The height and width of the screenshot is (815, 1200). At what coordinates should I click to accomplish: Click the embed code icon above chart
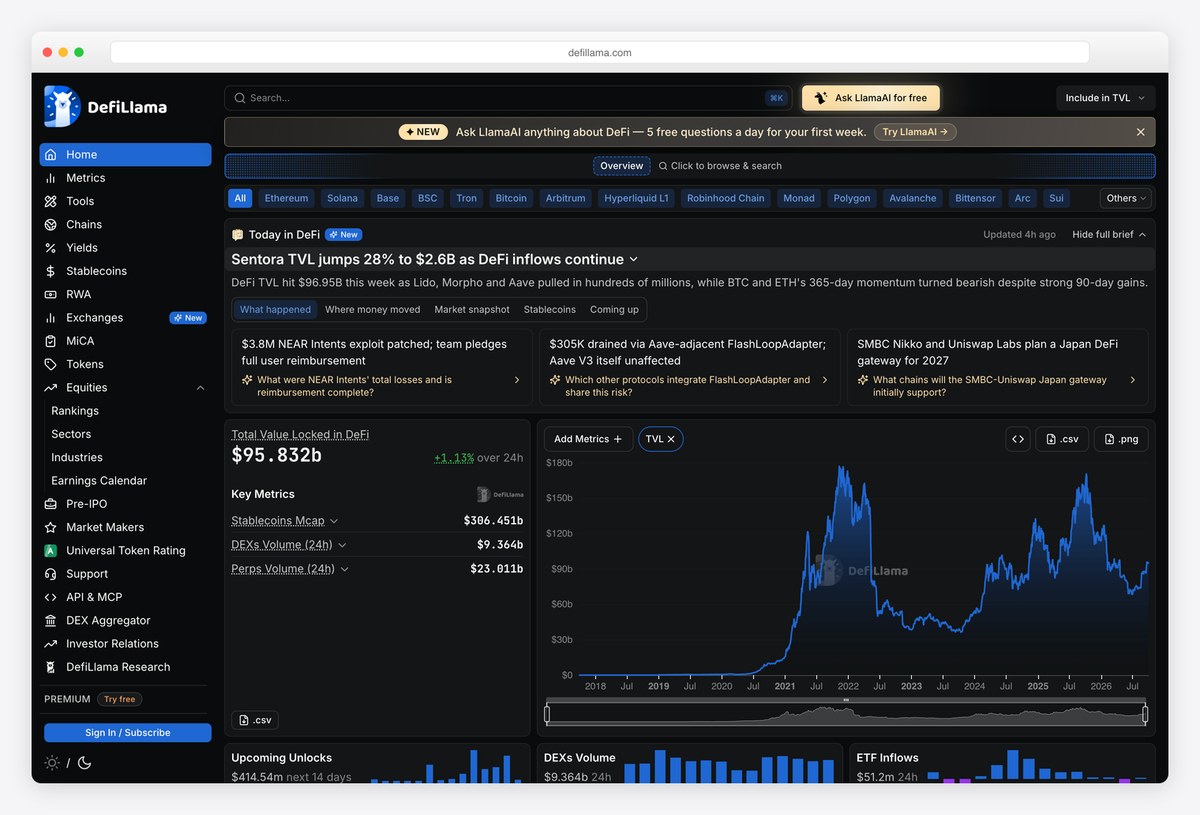tap(1018, 439)
